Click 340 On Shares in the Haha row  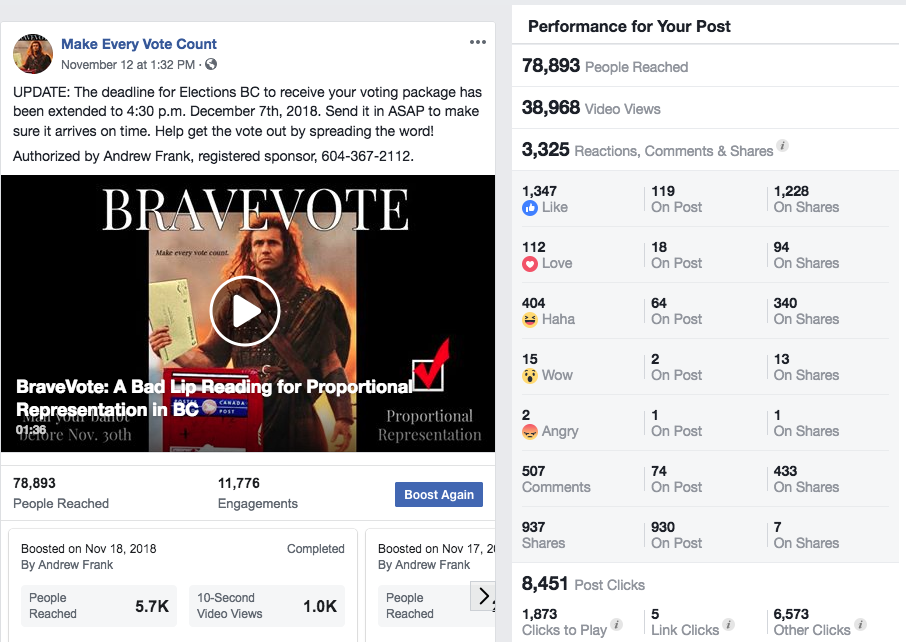coord(806,311)
